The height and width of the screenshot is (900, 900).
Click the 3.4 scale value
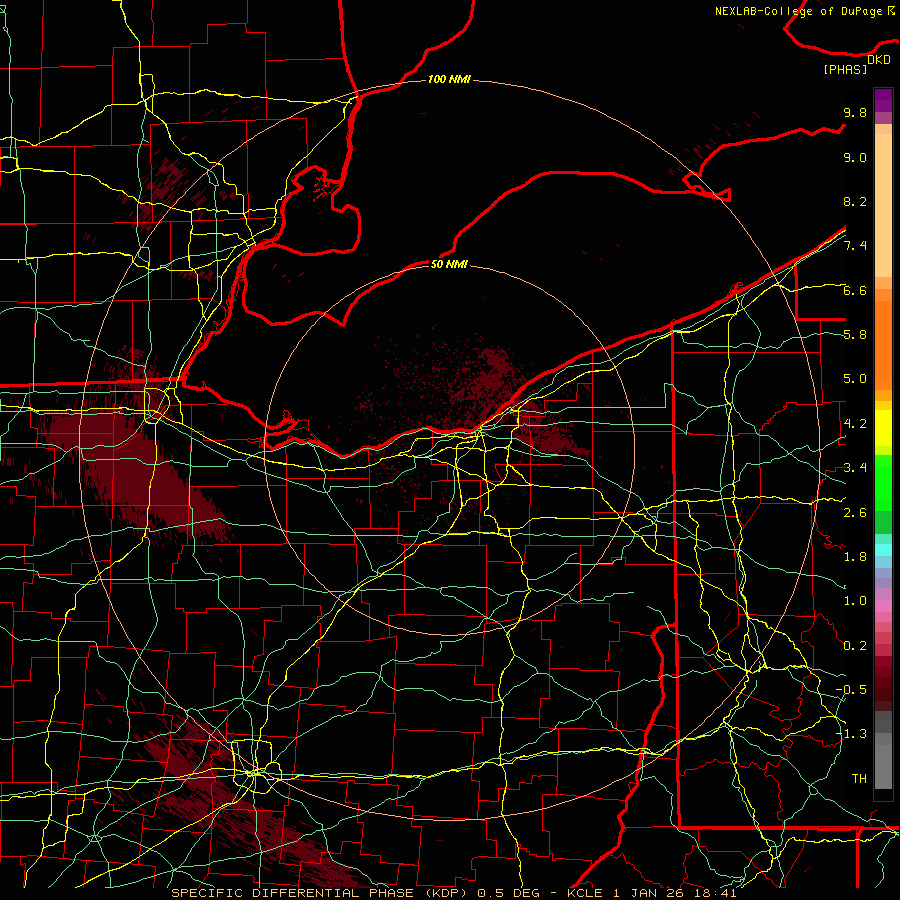[855, 468]
